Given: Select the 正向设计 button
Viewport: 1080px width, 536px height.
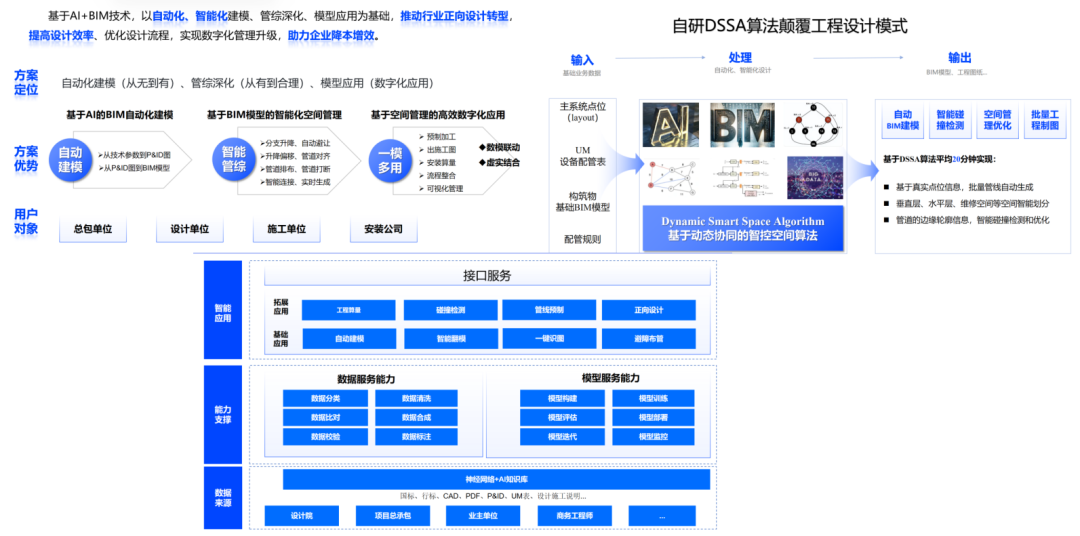Looking at the screenshot, I should click(x=648, y=310).
